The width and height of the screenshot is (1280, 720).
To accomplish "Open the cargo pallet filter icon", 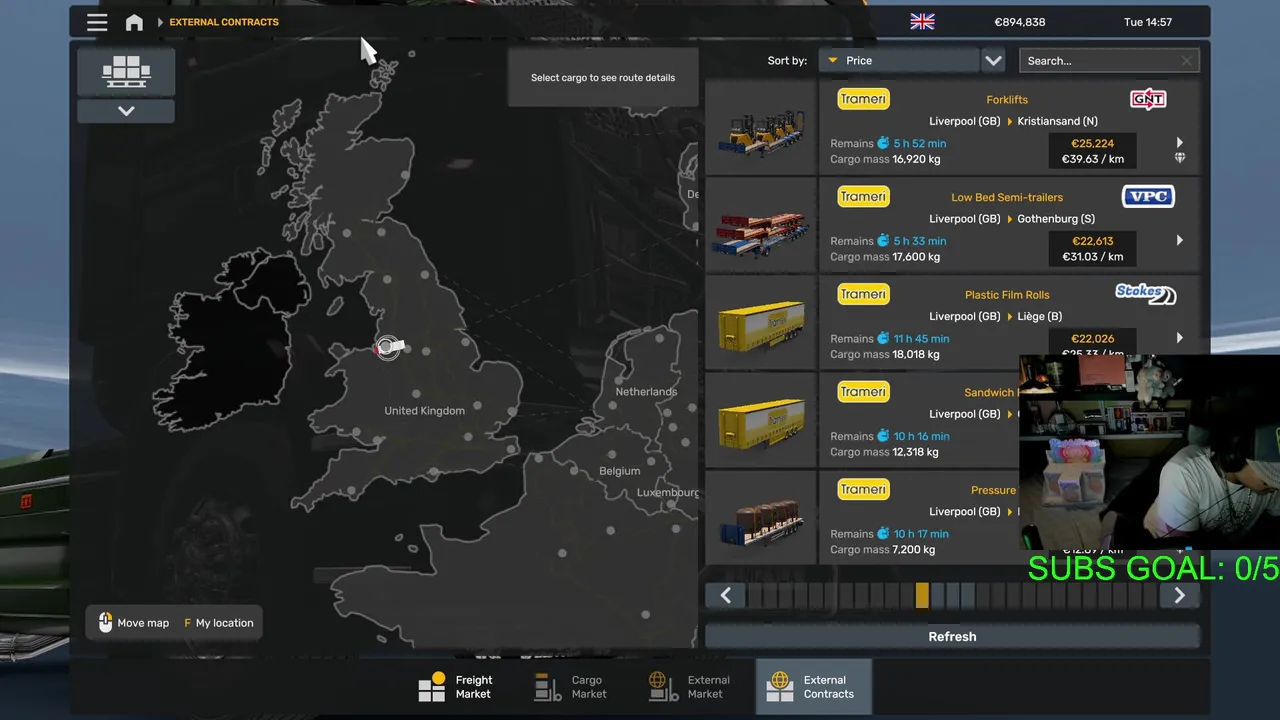I will [x=126, y=71].
